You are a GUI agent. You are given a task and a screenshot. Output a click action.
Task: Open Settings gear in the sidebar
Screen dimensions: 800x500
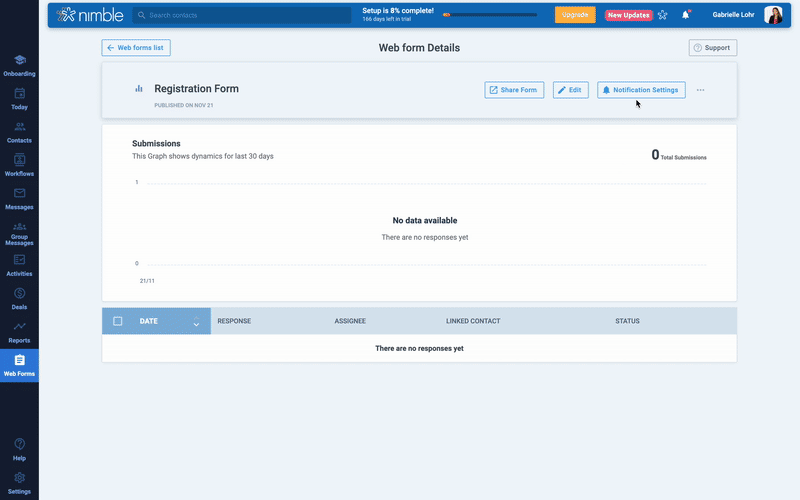[x=19, y=482]
